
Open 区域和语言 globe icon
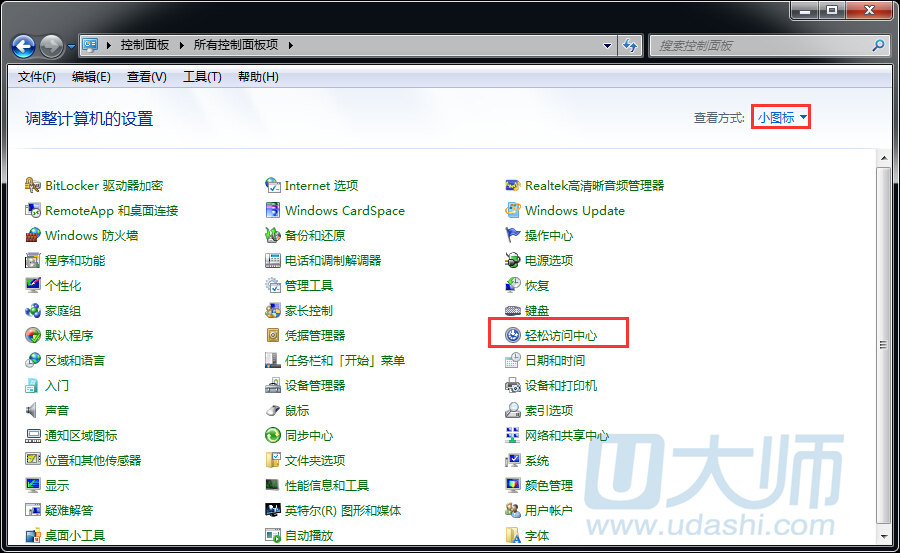pyautogui.click(x=33, y=360)
